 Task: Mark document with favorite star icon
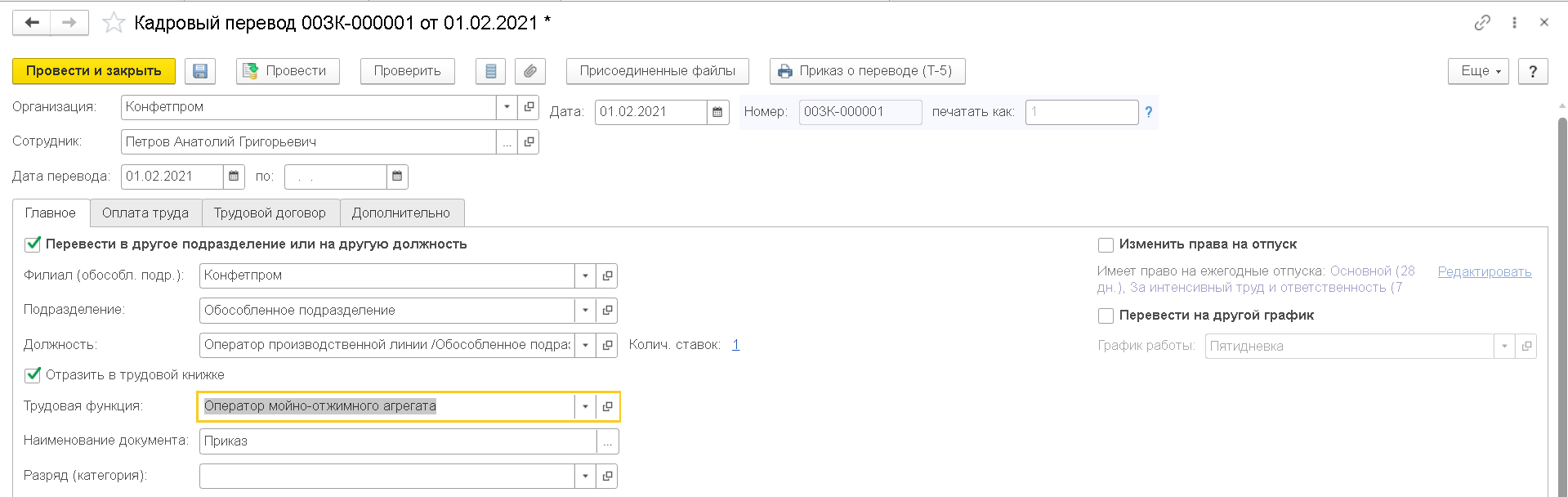coord(114,23)
